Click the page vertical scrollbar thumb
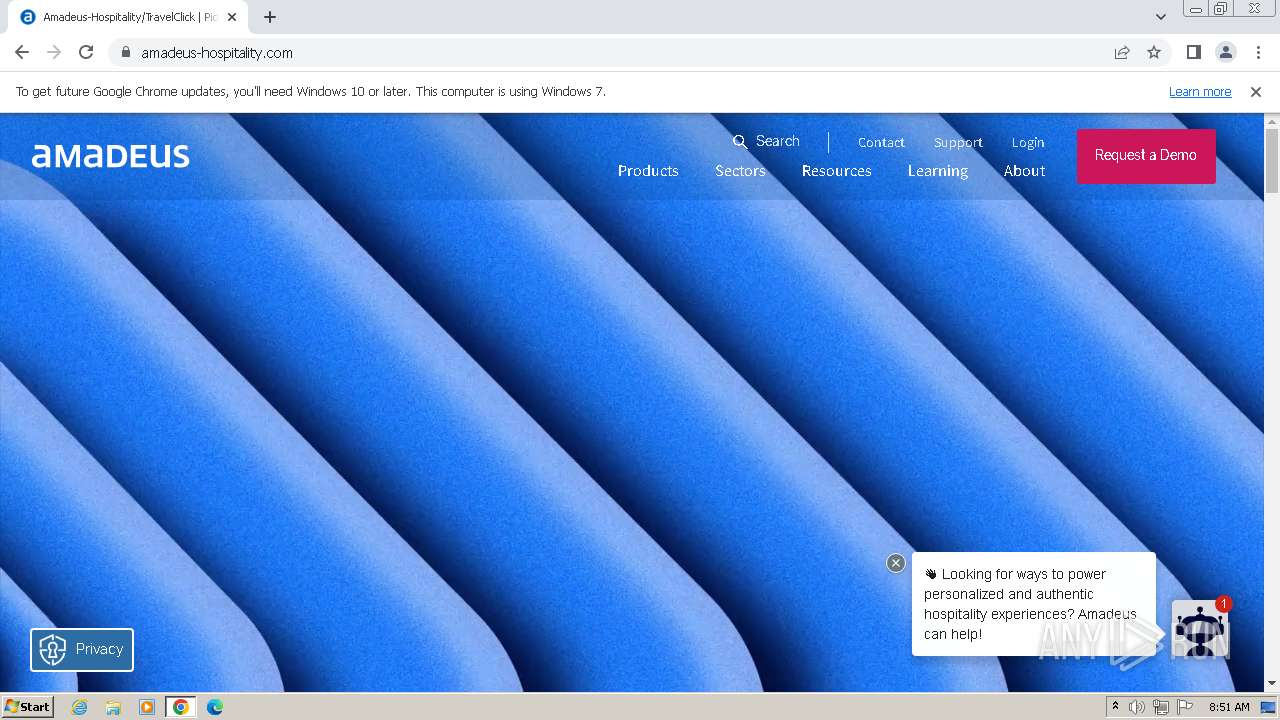 [x=1272, y=160]
